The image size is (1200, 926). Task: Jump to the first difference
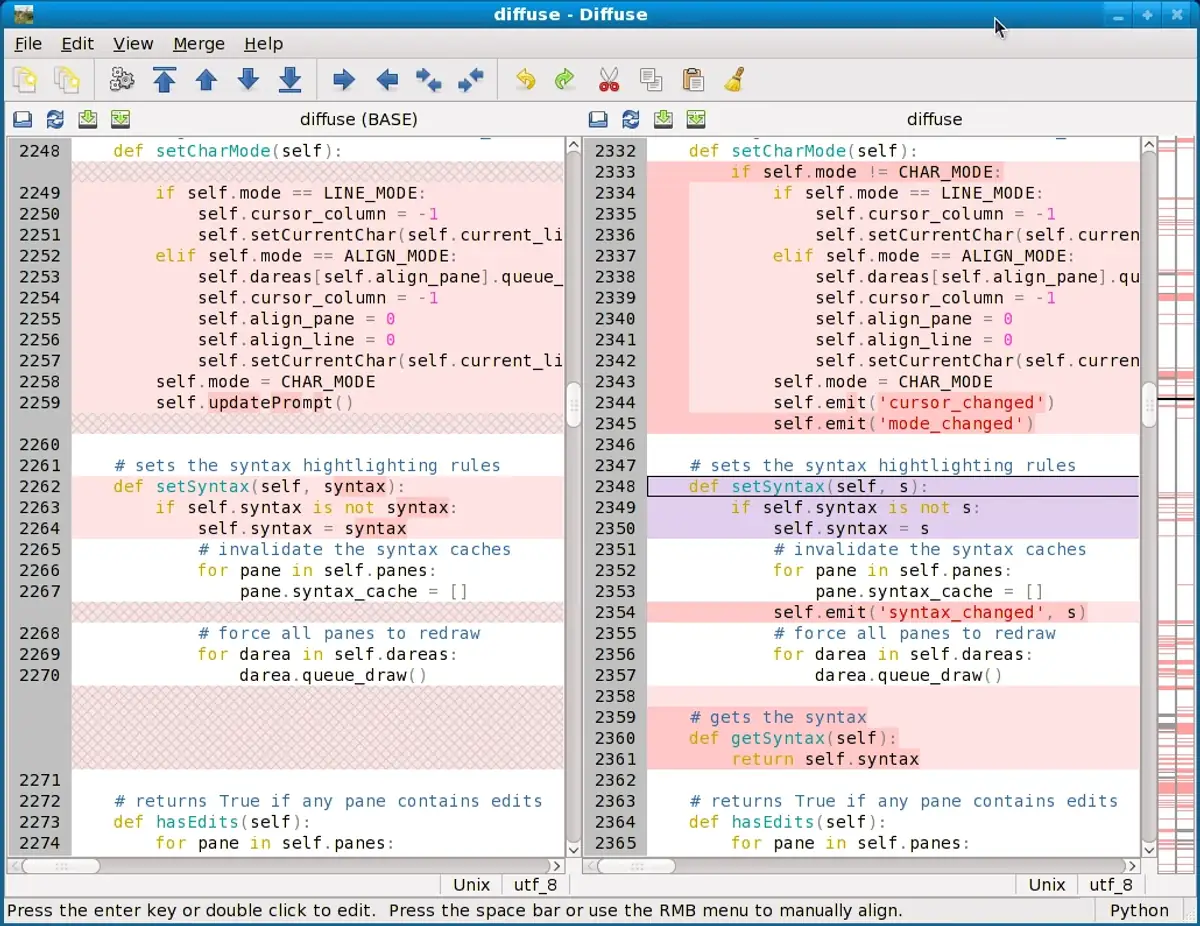pyautogui.click(x=165, y=79)
